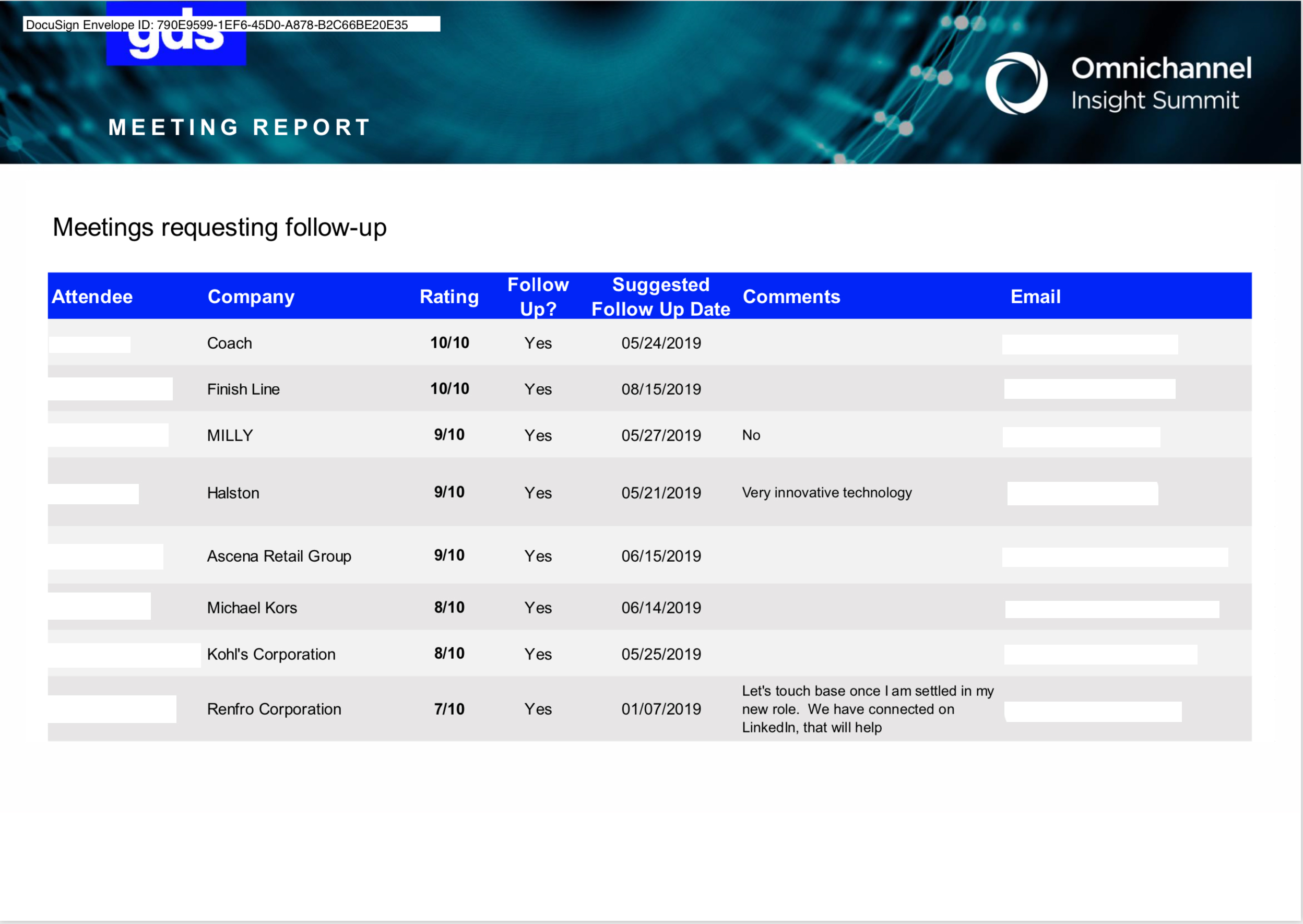Click the follow-up date 01/07/2019
The height and width of the screenshot is (924, 1303).
661,709
